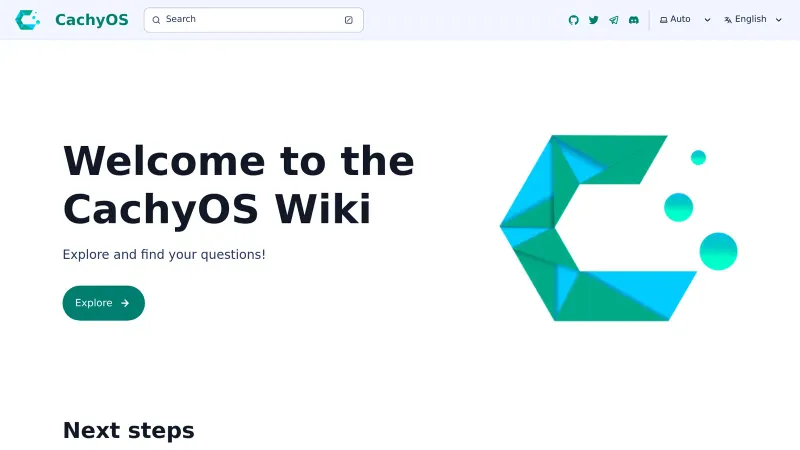This screenshot has width=800, height=450.
Task: Click the arrow inside Explore button
Action: click(x=125, y=303)
